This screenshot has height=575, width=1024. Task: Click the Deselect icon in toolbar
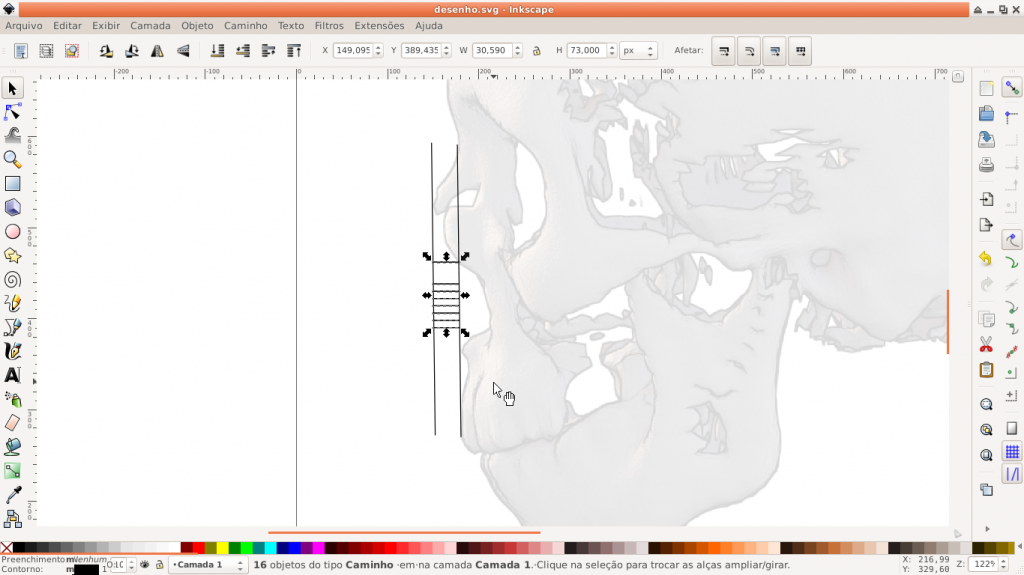[x=72, y=51]
